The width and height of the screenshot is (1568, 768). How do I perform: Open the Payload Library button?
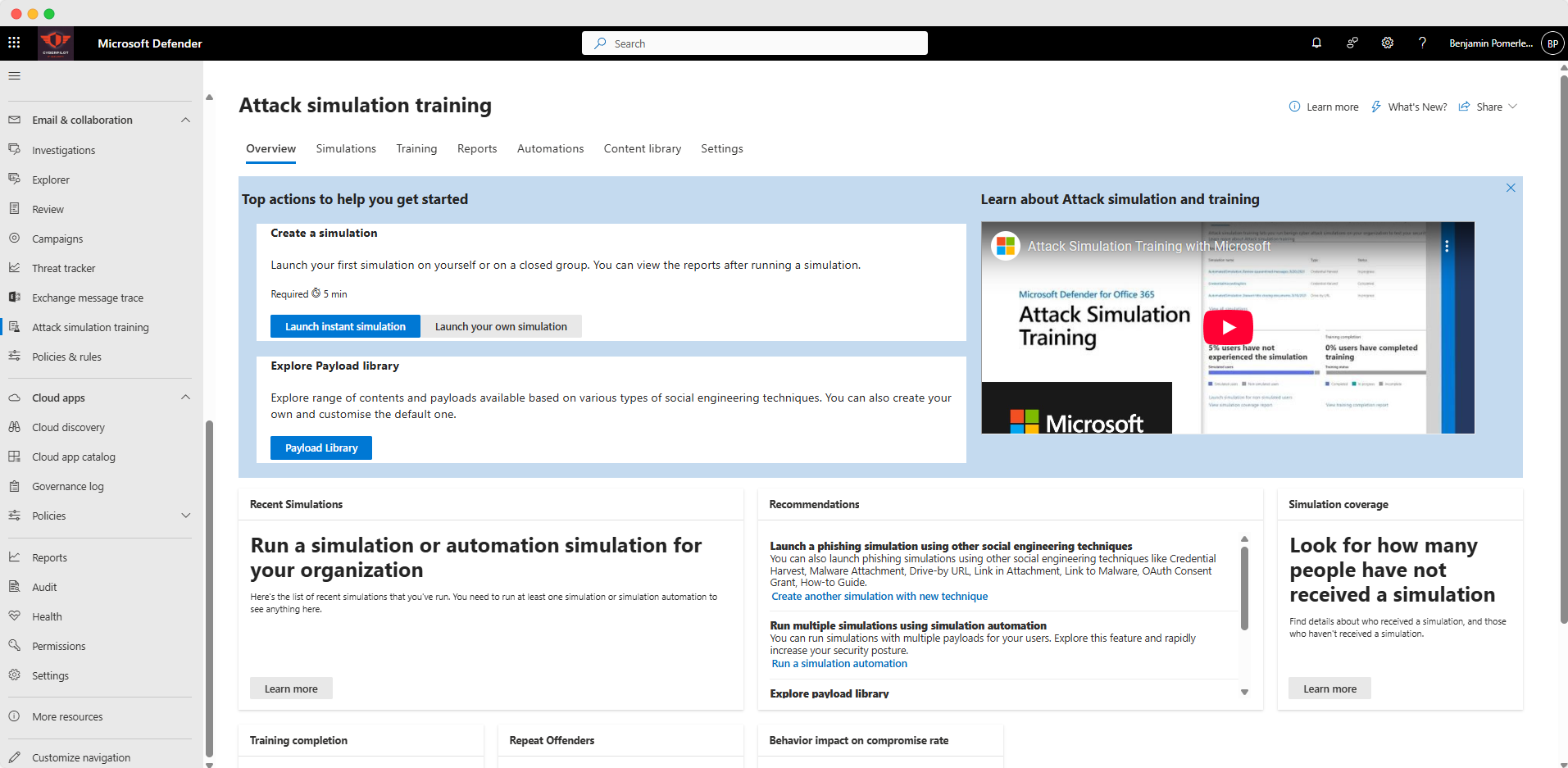(321, 448)
